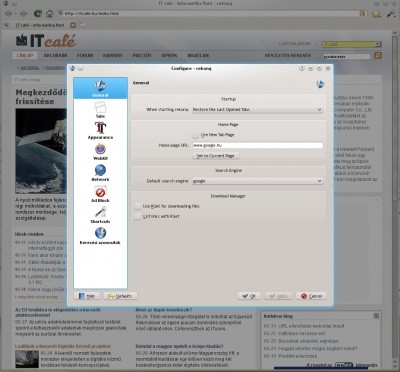Viewport: 400px width, 372px height.
Task: Open the Beindul a magyar nyelvű e-könyv-kiadás? article
Action: (179, 346)
